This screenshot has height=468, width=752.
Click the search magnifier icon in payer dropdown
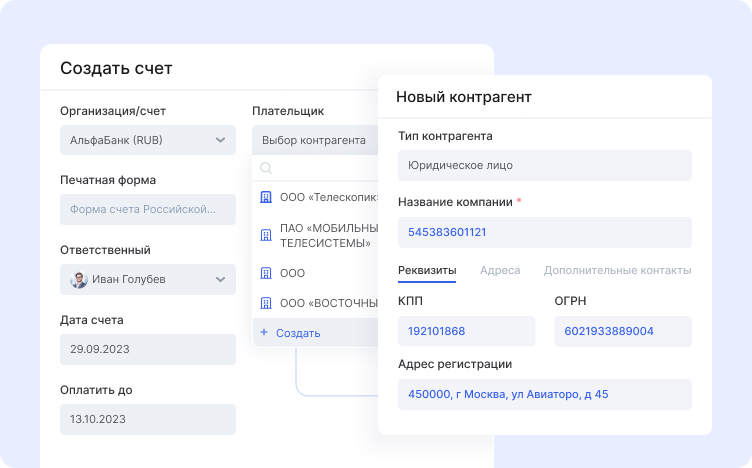266,169
